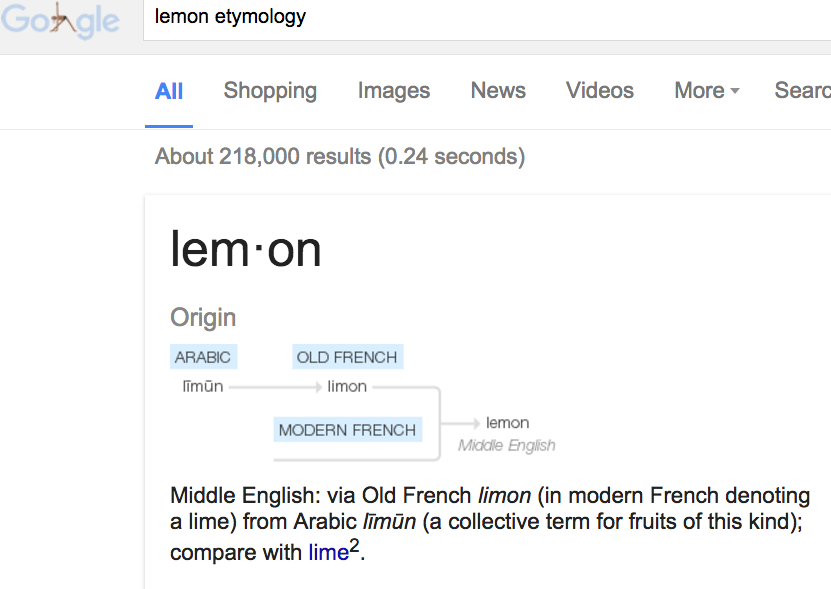Screen dimensions: 831x589
Task: Select the word limon in the diagram
Action: coord(347,387)
